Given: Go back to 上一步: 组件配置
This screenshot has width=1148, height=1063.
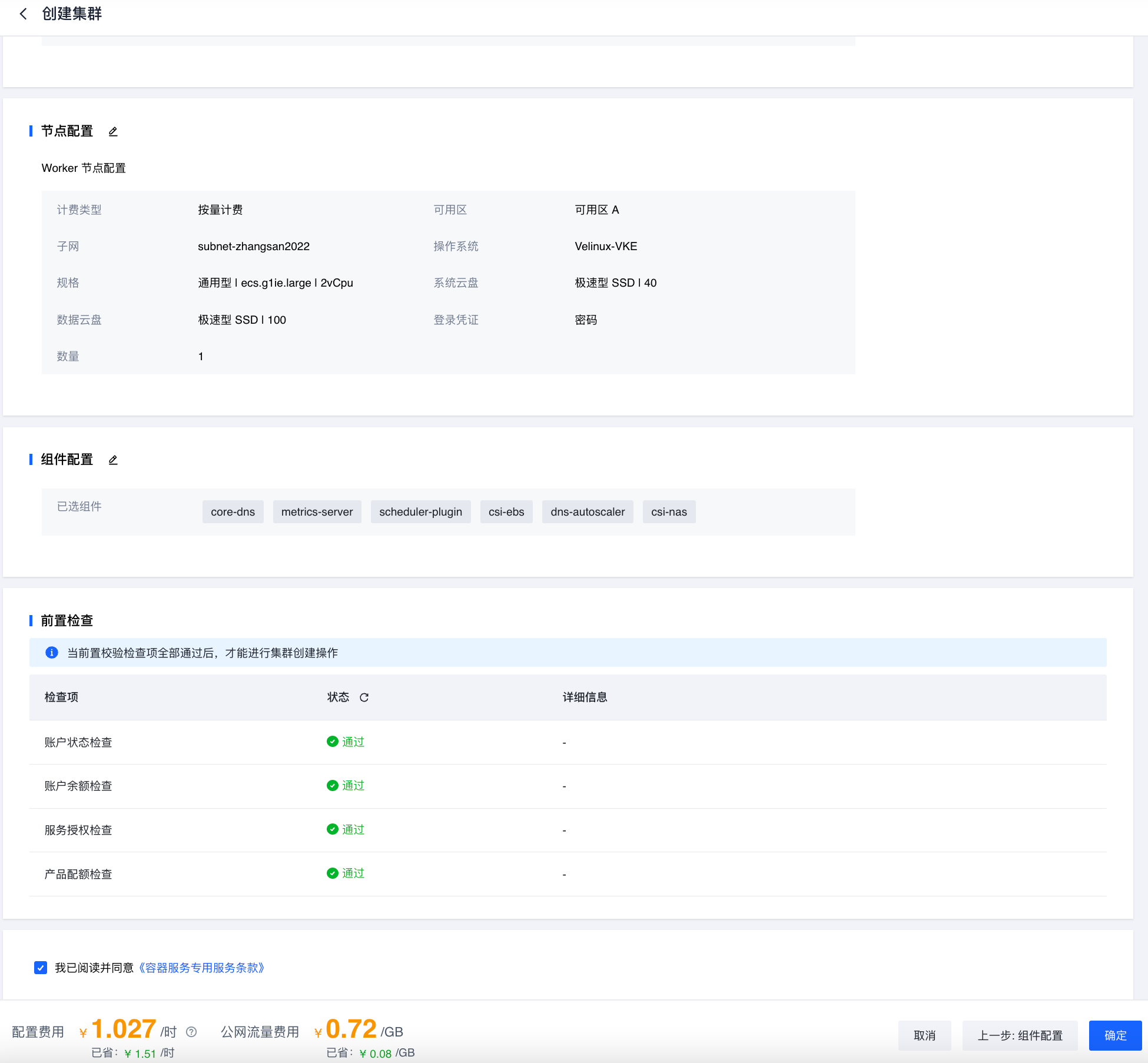Looking at the screenshot, I should (x=1020, y=1035).
